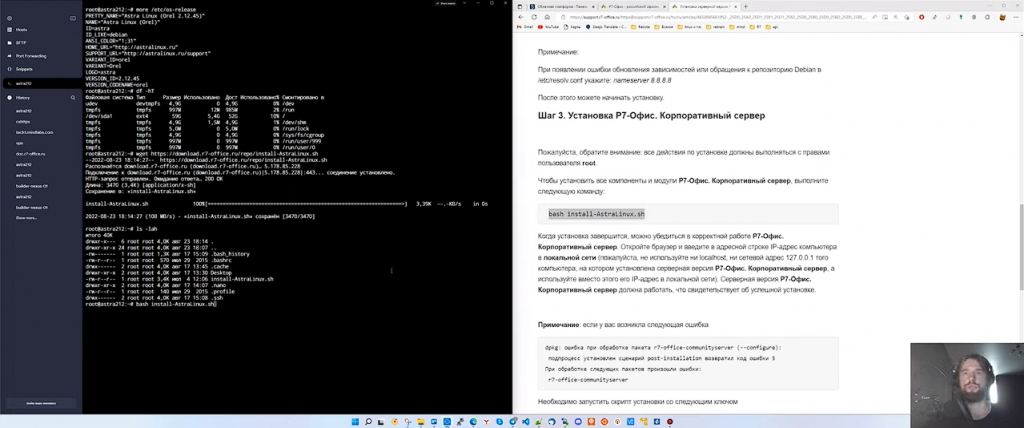Open Windows Start button on taskbar

pos(355,421)
